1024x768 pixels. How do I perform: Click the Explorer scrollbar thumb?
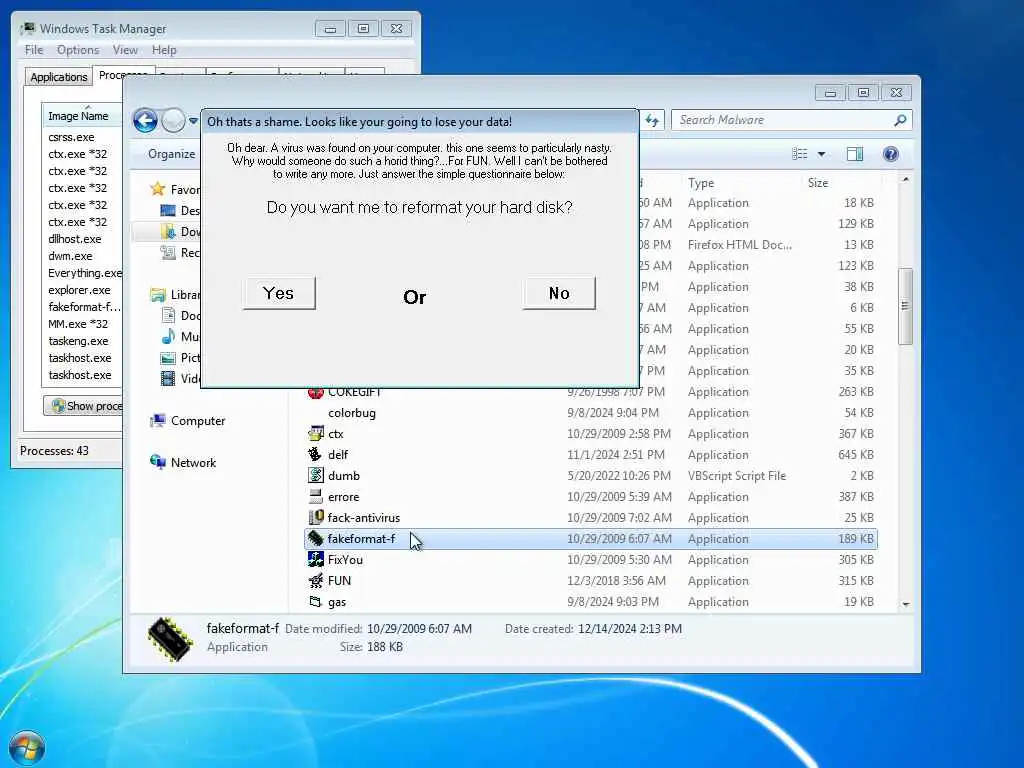(905, 306)
